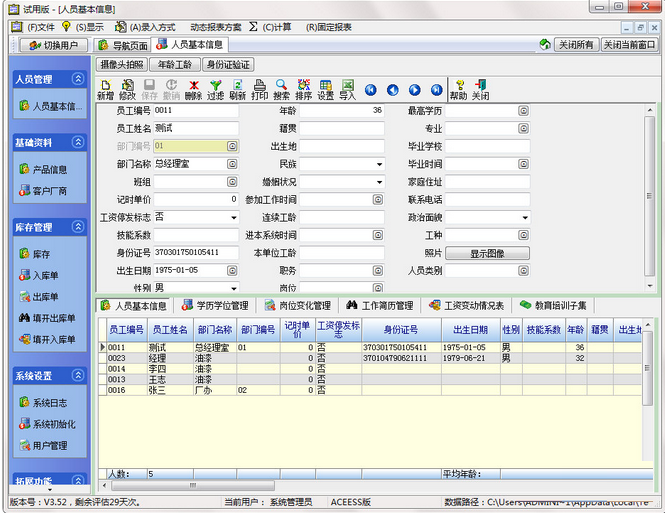Switch to the 导航页面 tab

pyautogui.click(x=122, y=45)
